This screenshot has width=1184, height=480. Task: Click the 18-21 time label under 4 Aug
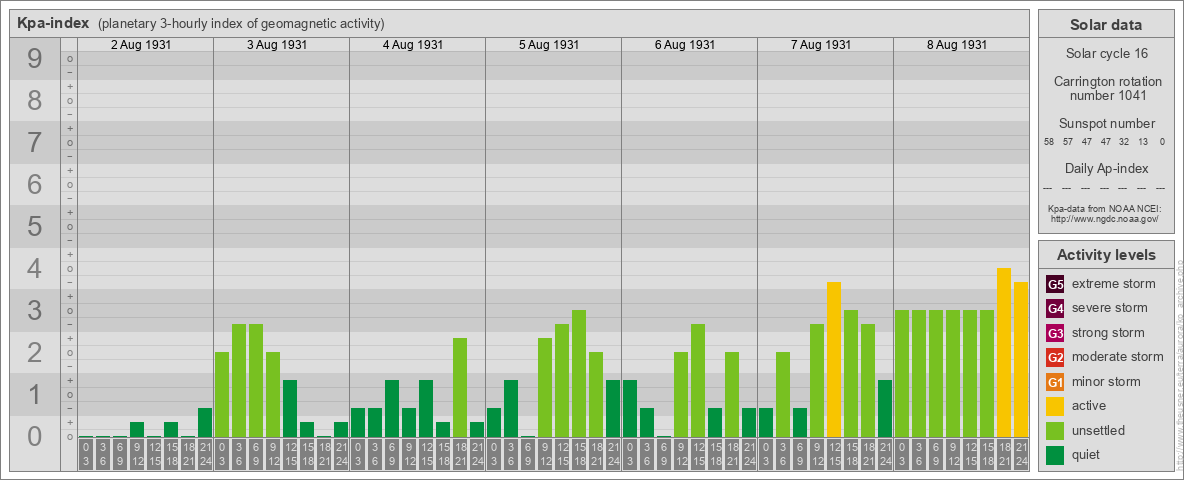point(460,455)
